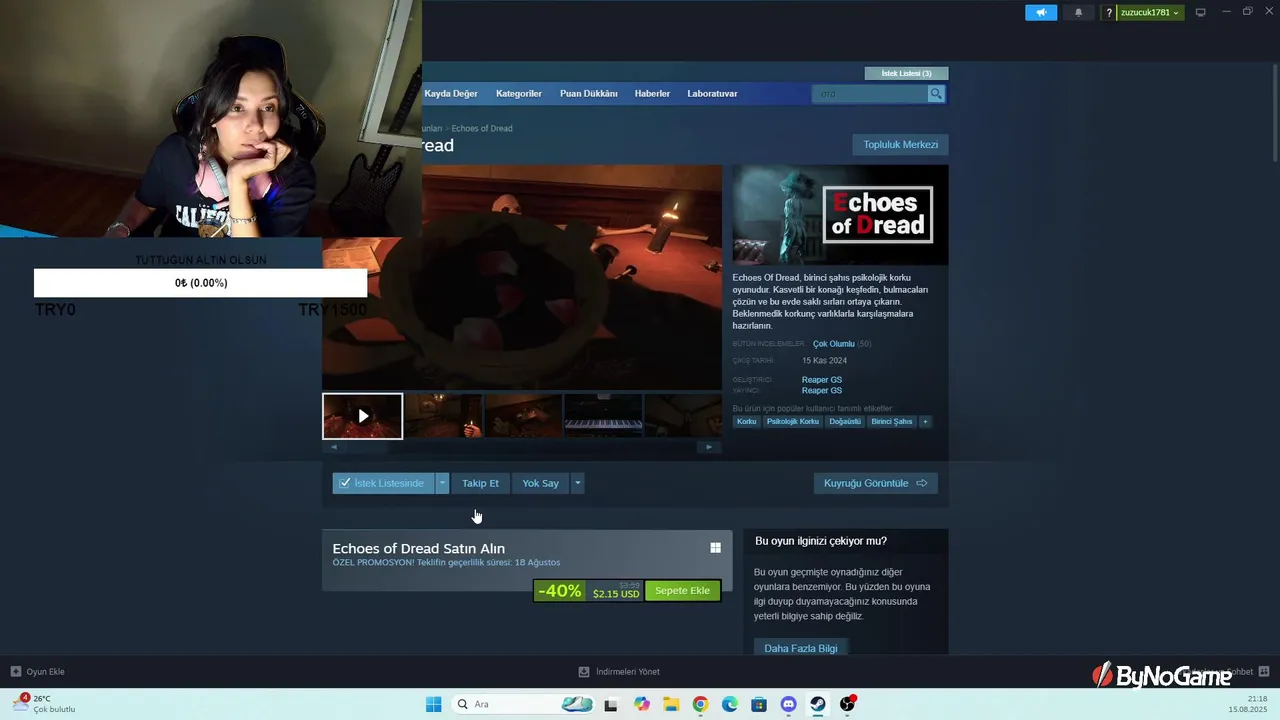The height and width of the screenshot is (720, 1280).
Task: Click the question mark help icon
Action: tap(1109, 13)
